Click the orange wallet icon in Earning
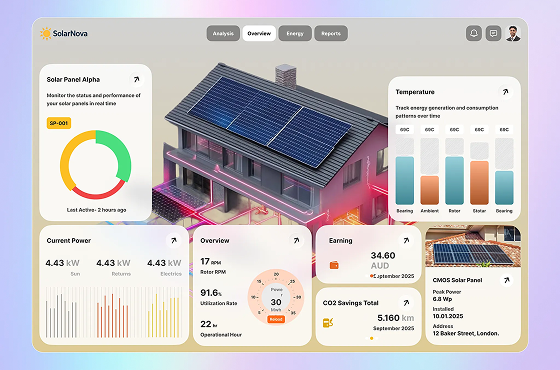 tap(334, 265)
